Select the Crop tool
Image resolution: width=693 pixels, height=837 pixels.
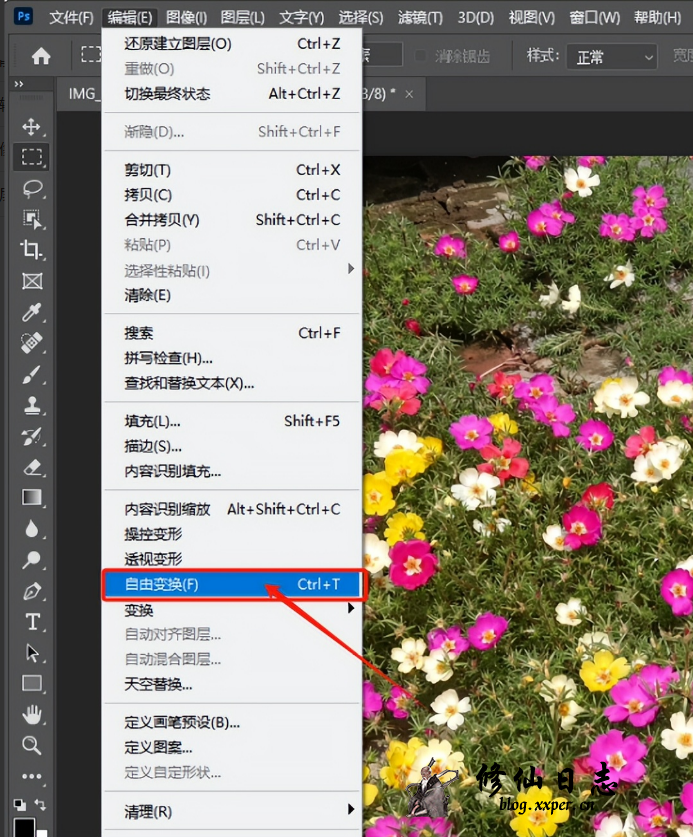point(32,250)
